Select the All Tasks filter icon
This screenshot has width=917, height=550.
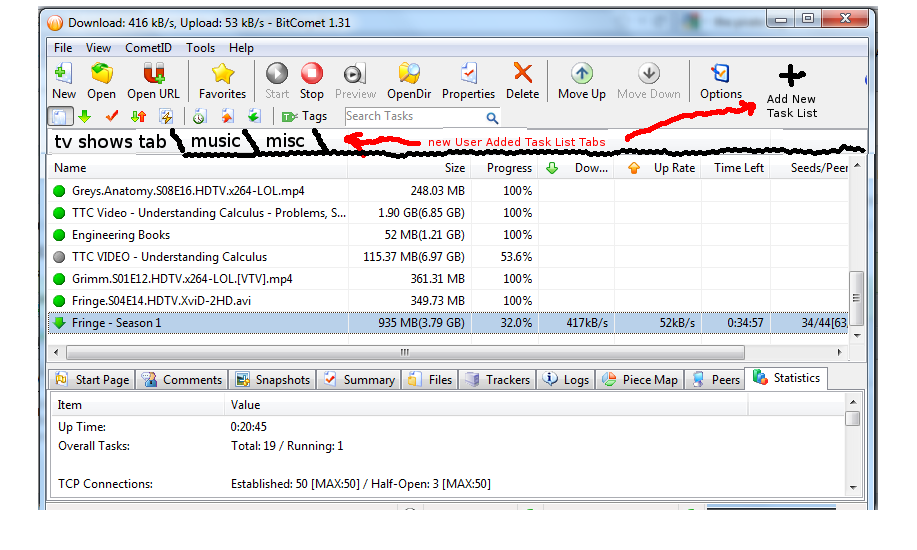coord(60,116)
